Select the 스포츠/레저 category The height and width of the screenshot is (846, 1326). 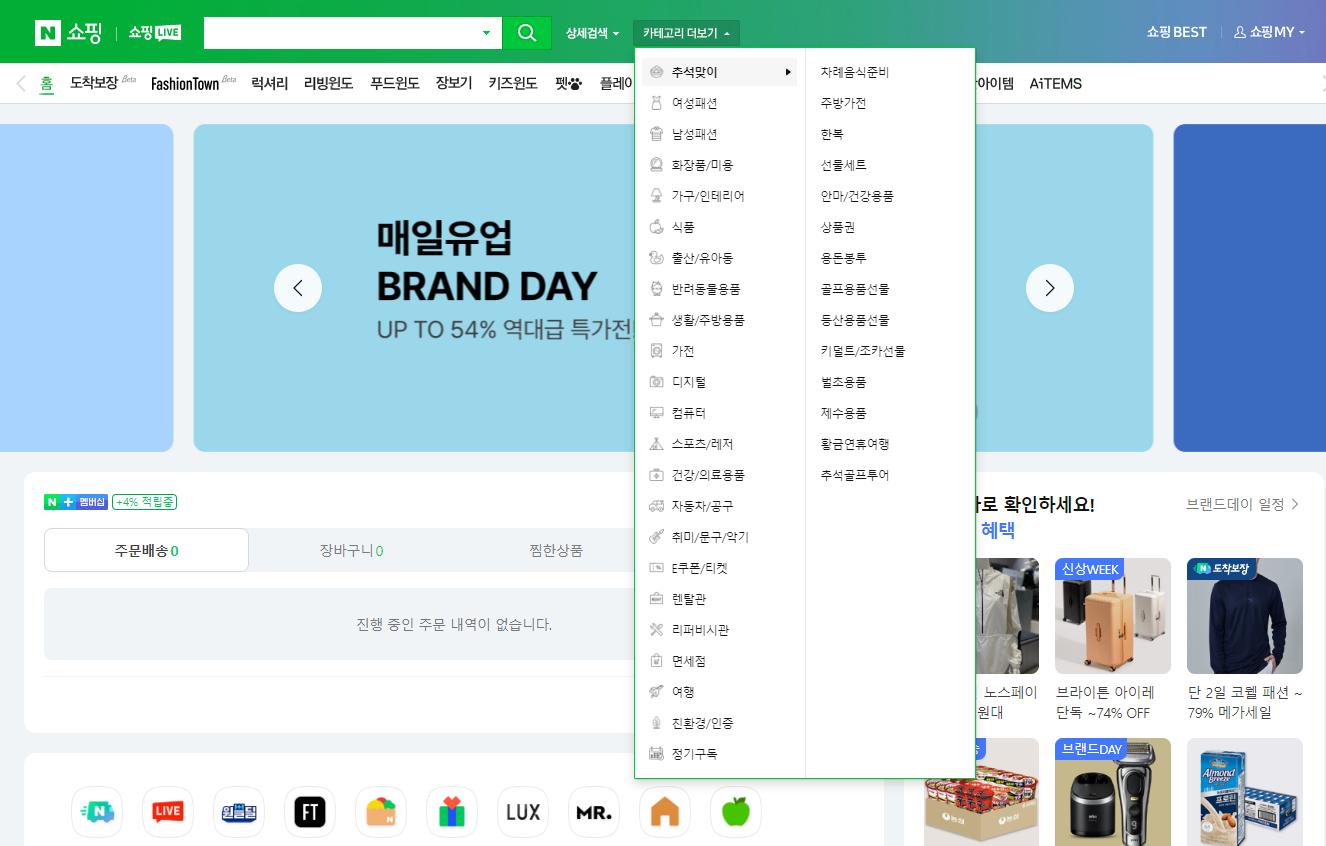click(x=702, y=444)
